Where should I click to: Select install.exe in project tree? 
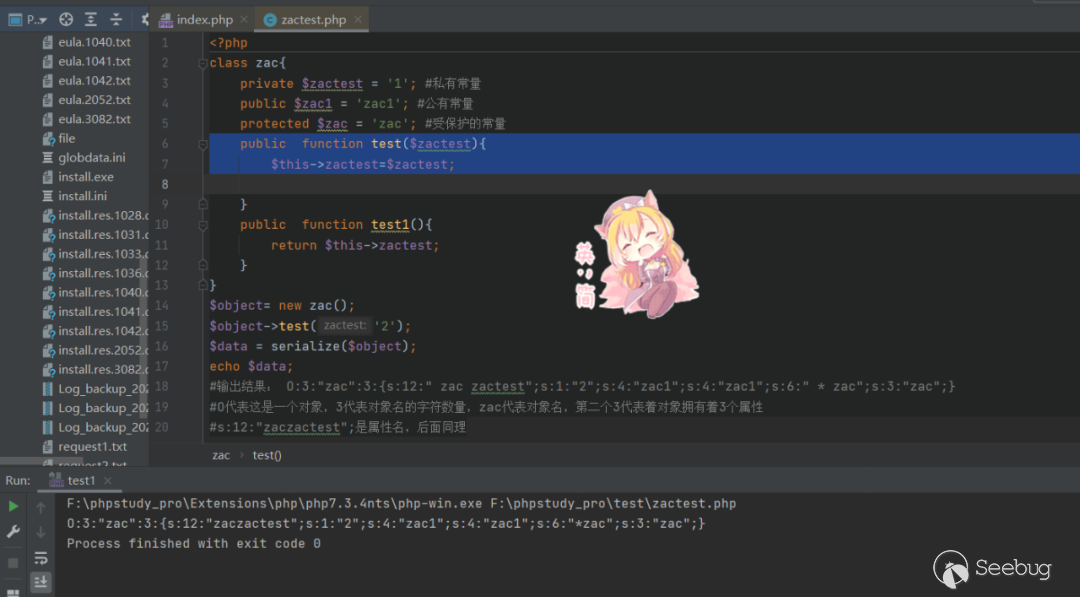point(86,177)
